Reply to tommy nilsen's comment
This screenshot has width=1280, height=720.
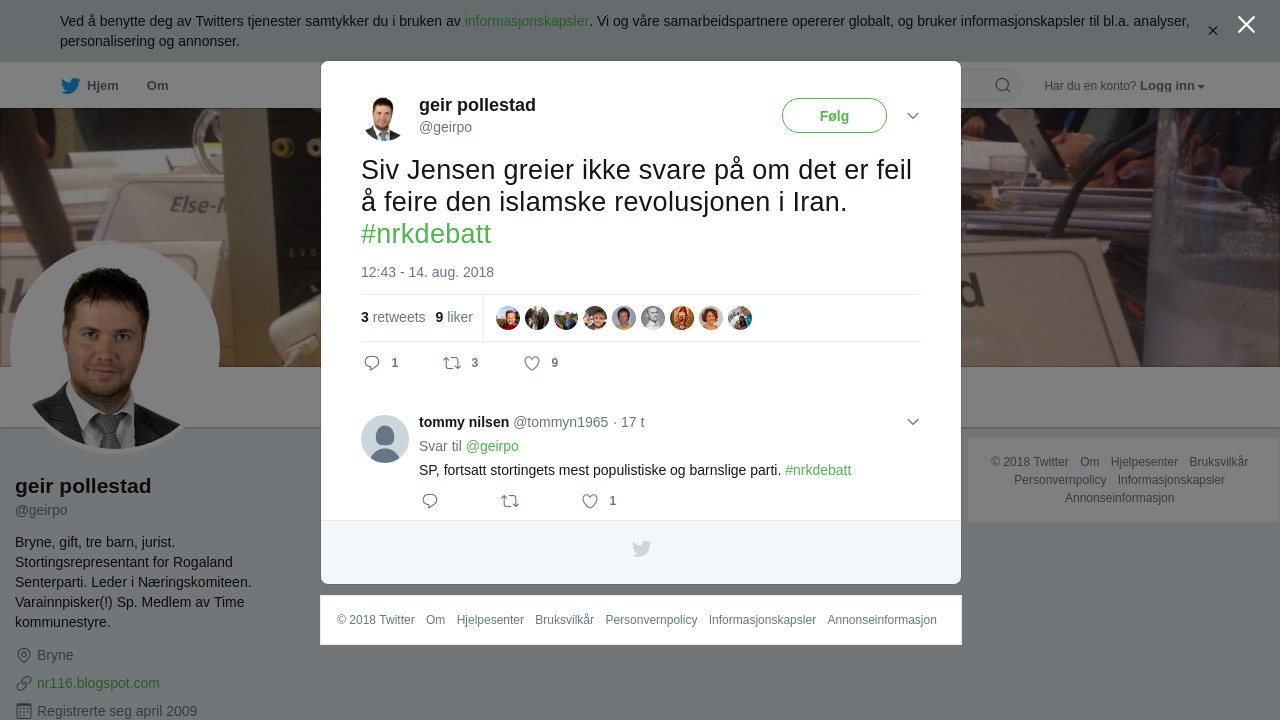pos(430,501)
